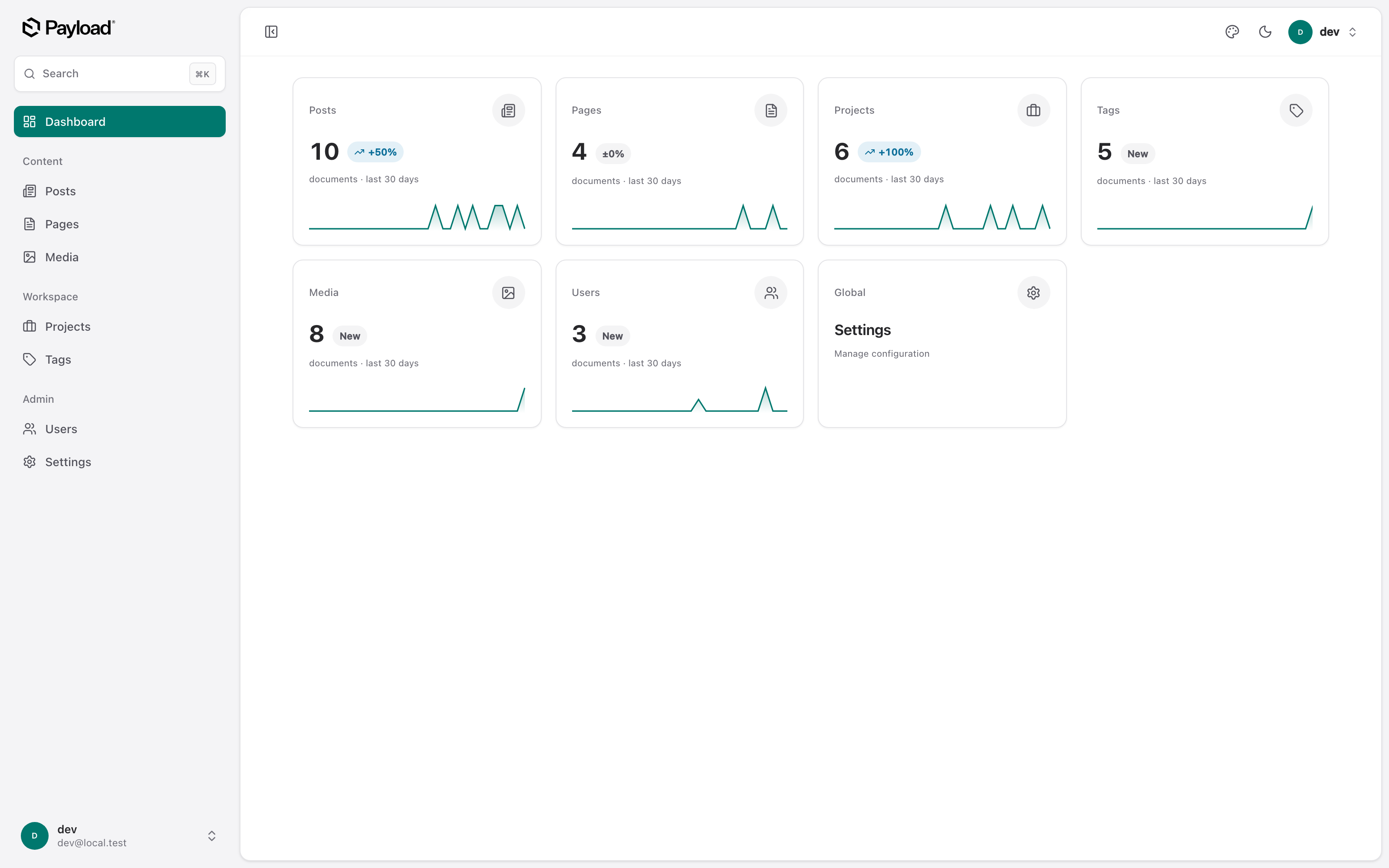The height and width of the screenshot is (868, 1389).
Task: Click the Media image icon in the sidebar
Action: [x=29, y=257]
